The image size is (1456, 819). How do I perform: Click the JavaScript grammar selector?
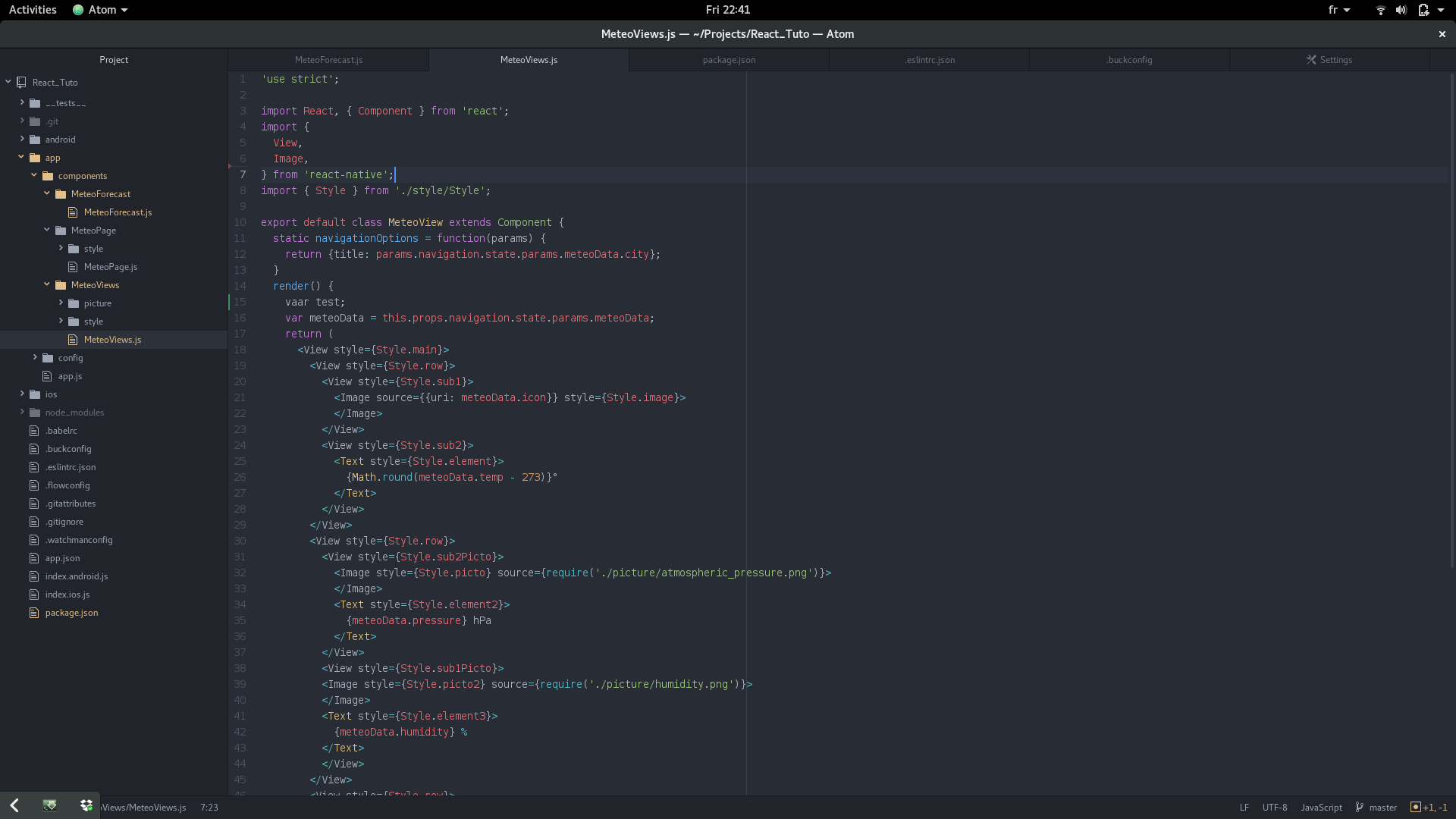[x=1321, y=807]
